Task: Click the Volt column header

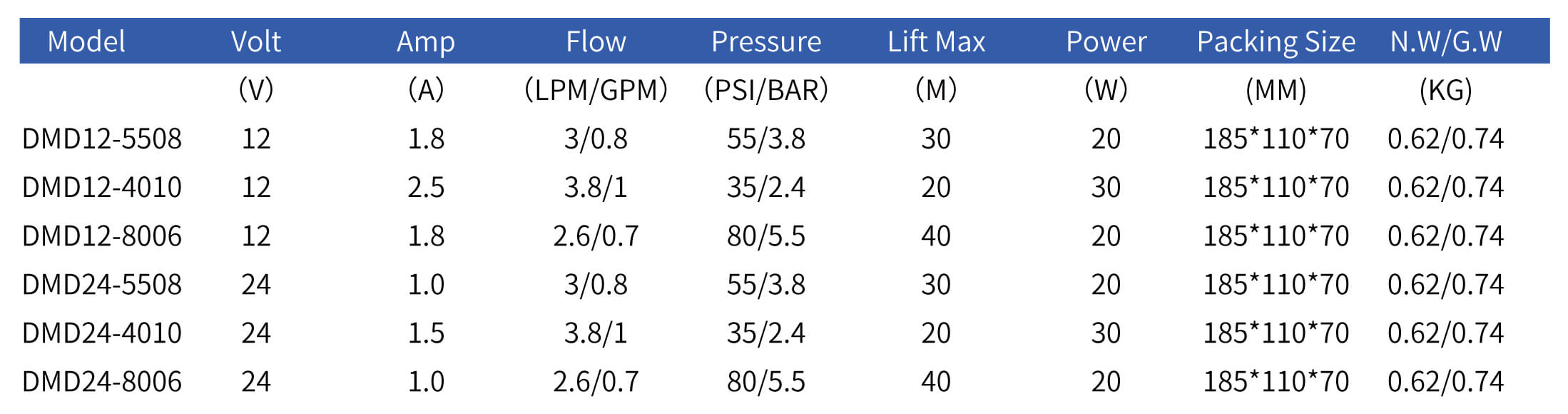Action: coord(255,41)
